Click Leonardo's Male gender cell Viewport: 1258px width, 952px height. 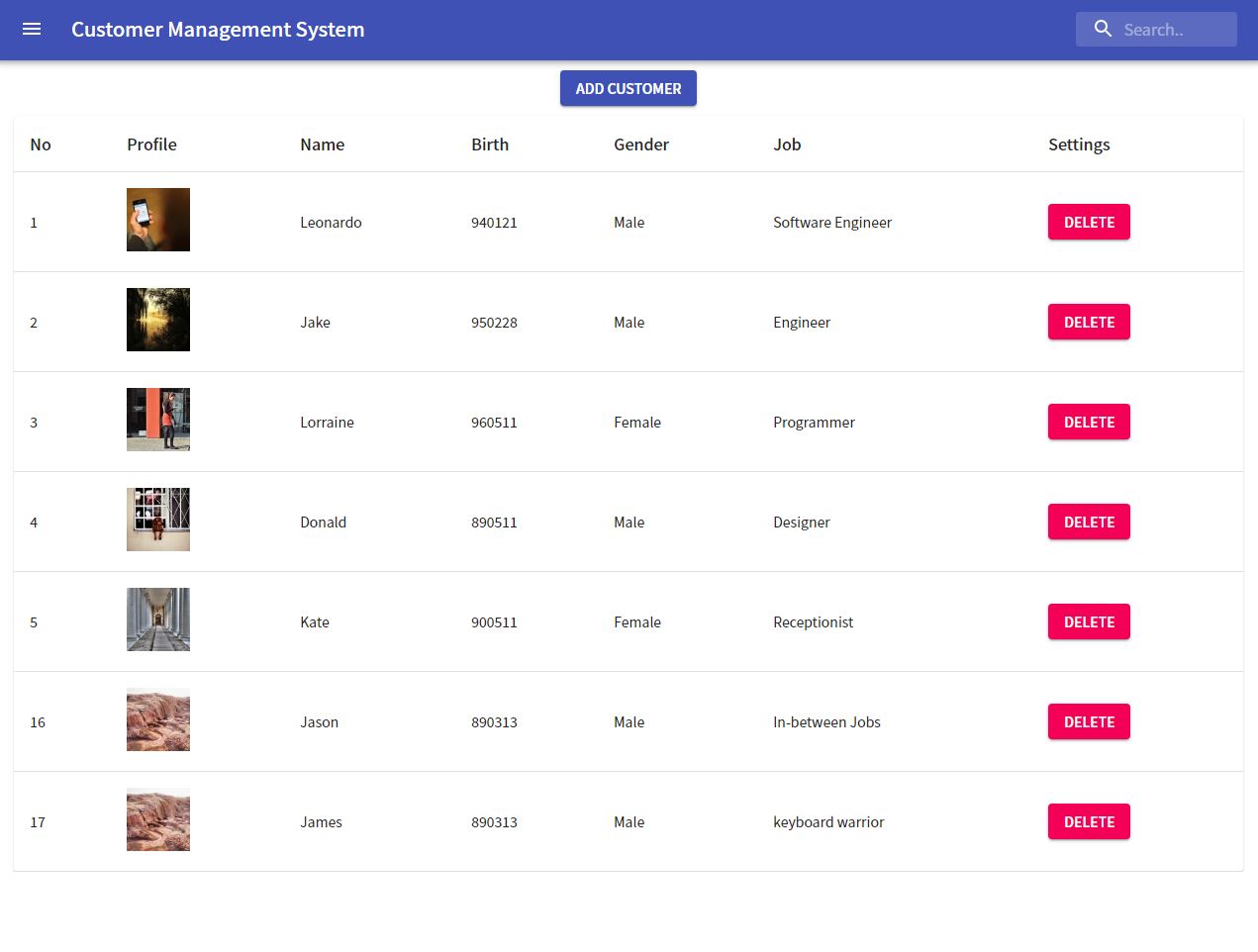click(629, 223)
